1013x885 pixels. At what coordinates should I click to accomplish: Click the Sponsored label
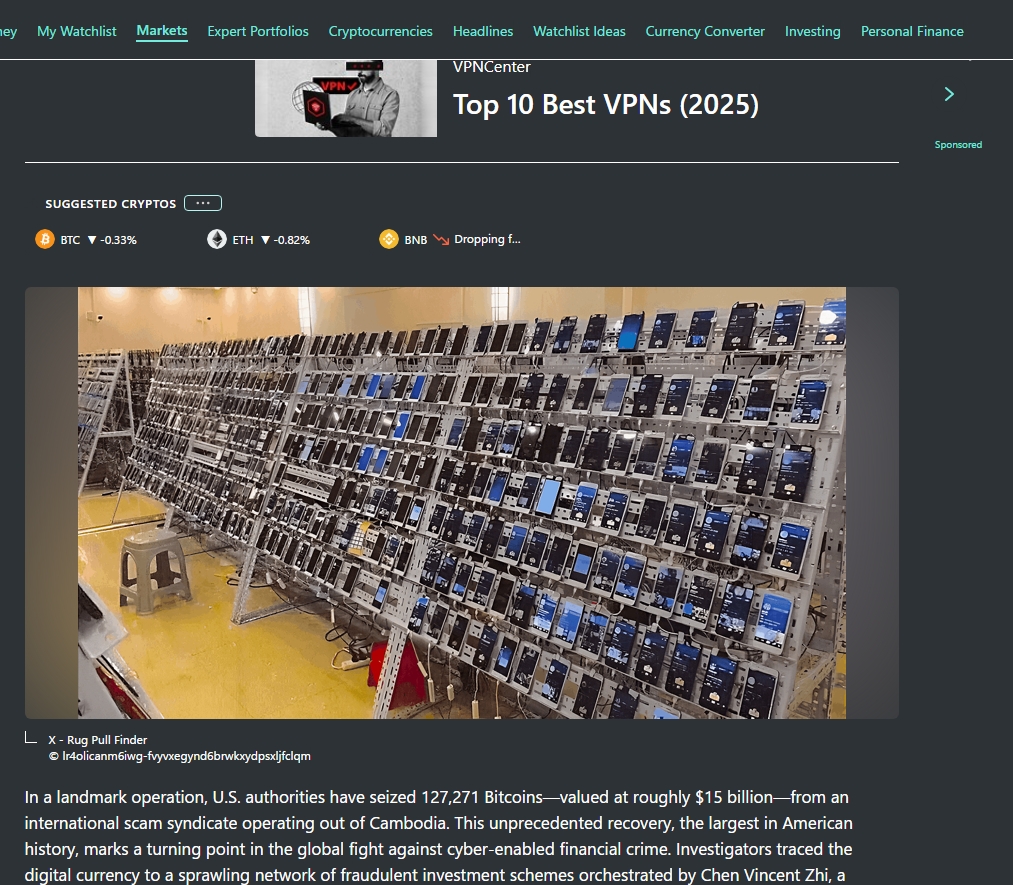tap(958, 145)
